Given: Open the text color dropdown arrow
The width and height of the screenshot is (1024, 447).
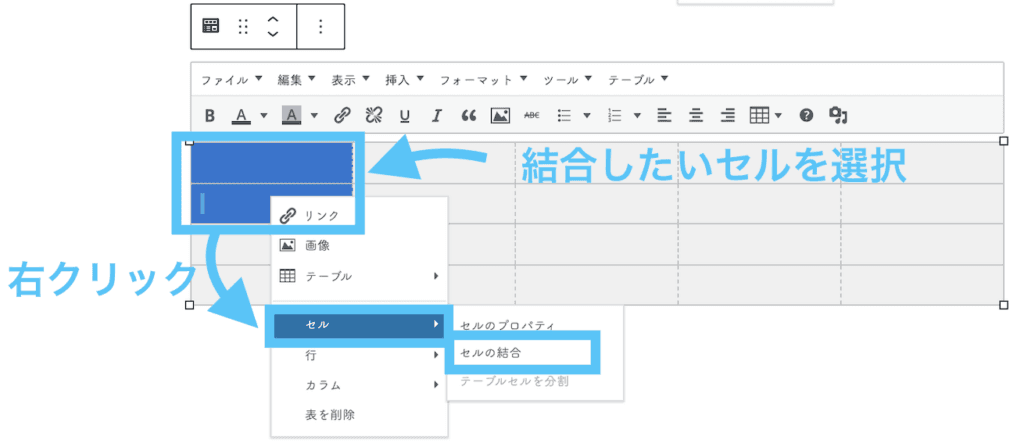Looking at the screenshot, I should tap(264, 116).
